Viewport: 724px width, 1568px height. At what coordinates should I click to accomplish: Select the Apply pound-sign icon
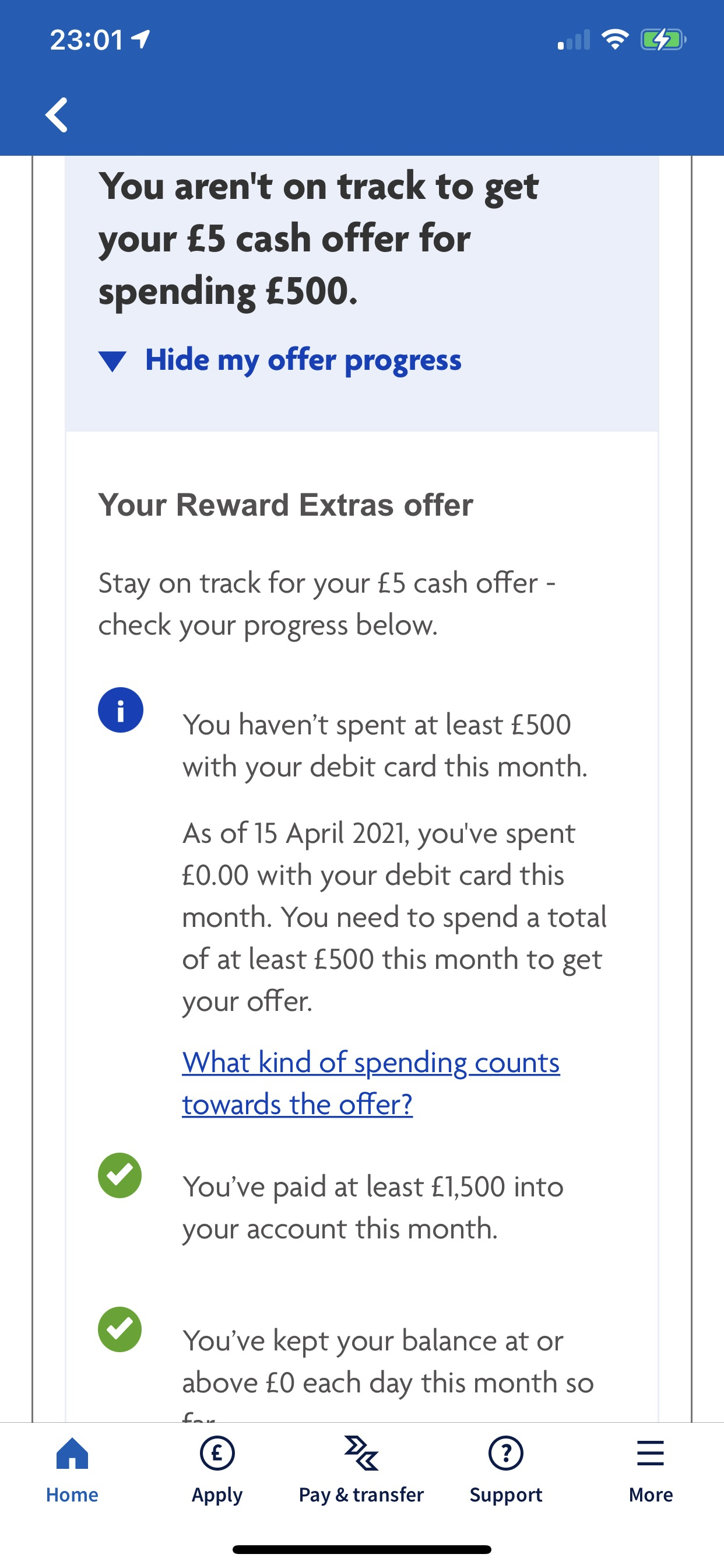pos(217,1453)
